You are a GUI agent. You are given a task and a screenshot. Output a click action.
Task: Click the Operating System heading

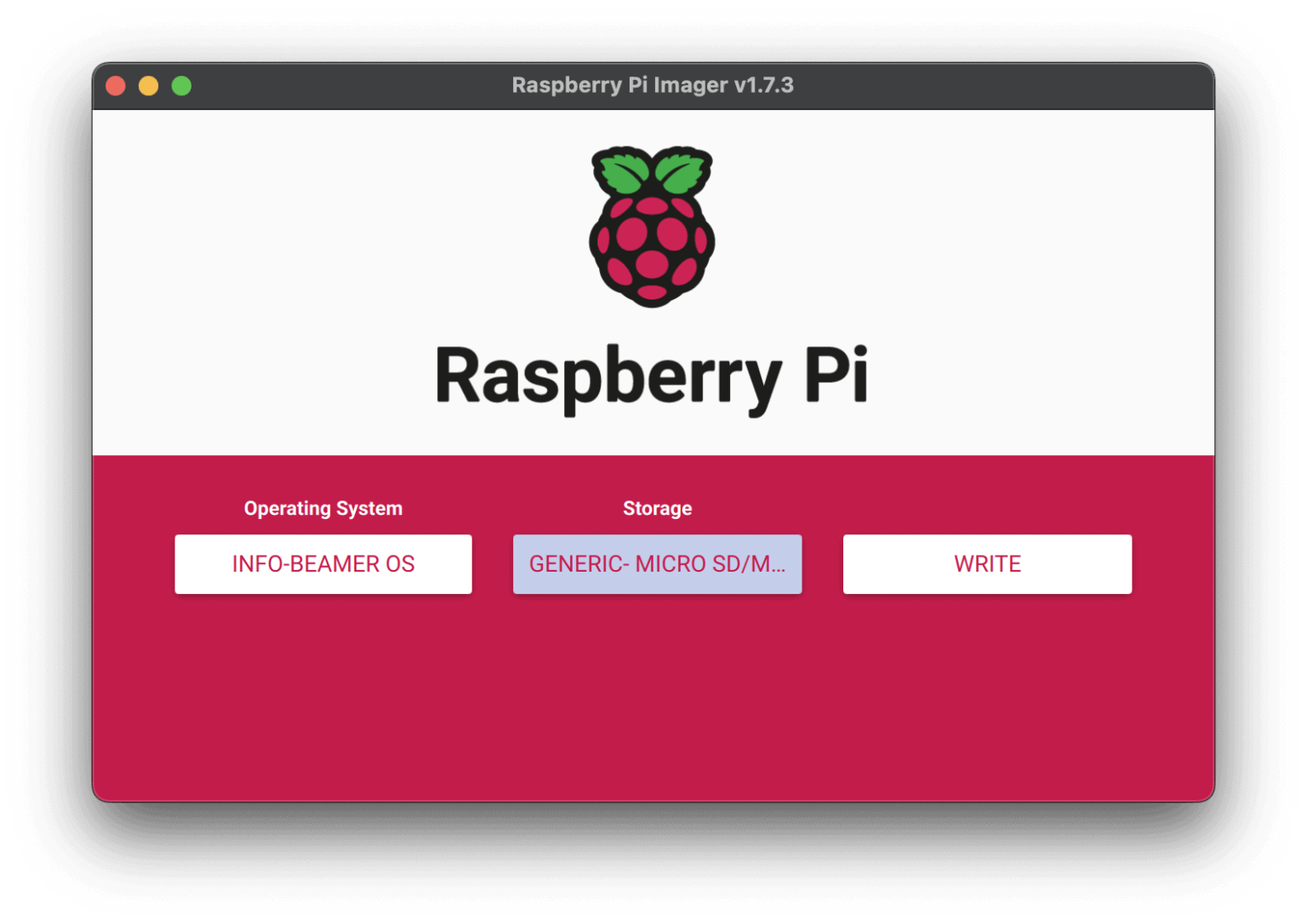pyautogui.click(x=323, y=508)
